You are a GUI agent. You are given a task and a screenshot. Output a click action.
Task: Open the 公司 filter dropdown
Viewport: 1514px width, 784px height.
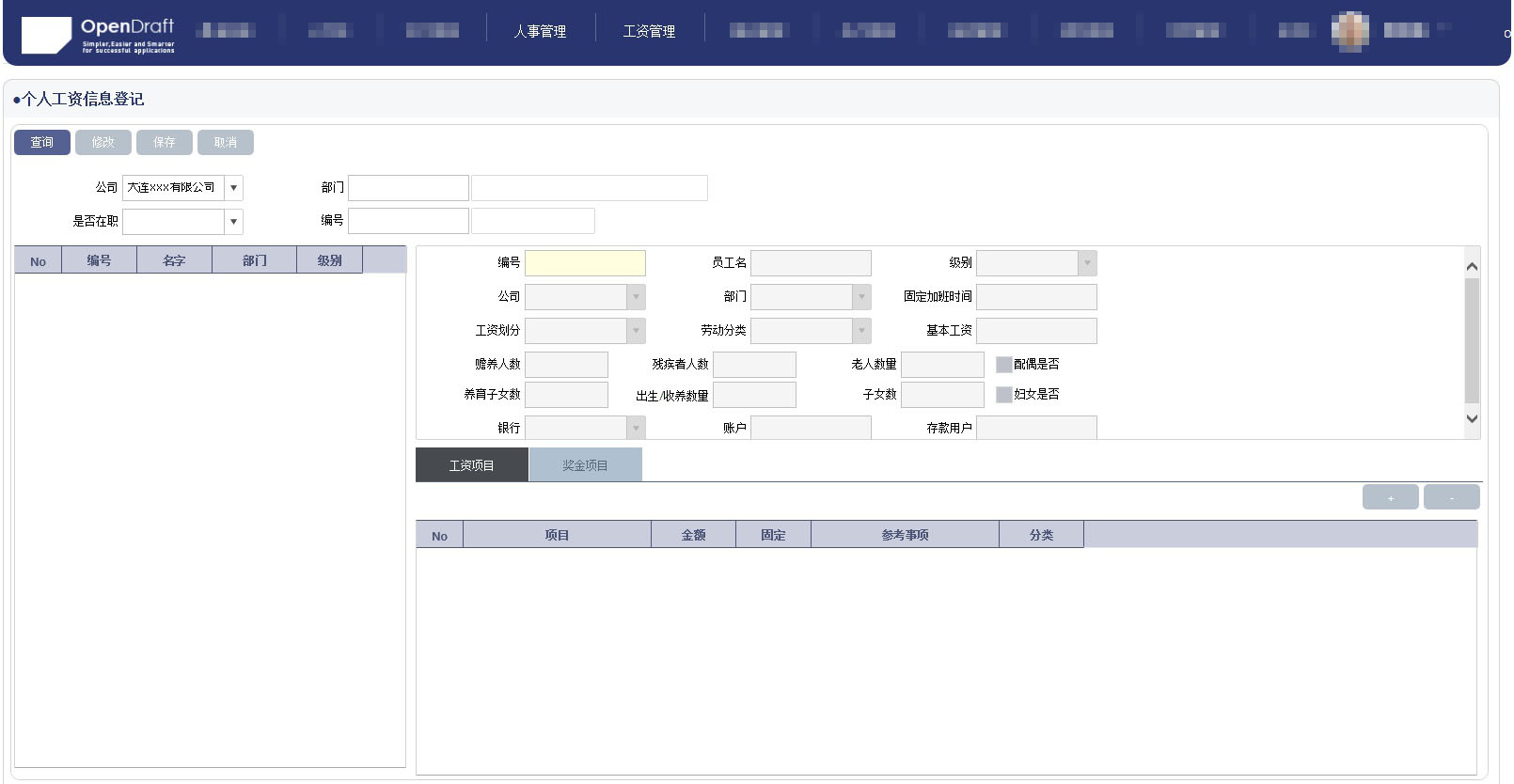pos(233,188)
